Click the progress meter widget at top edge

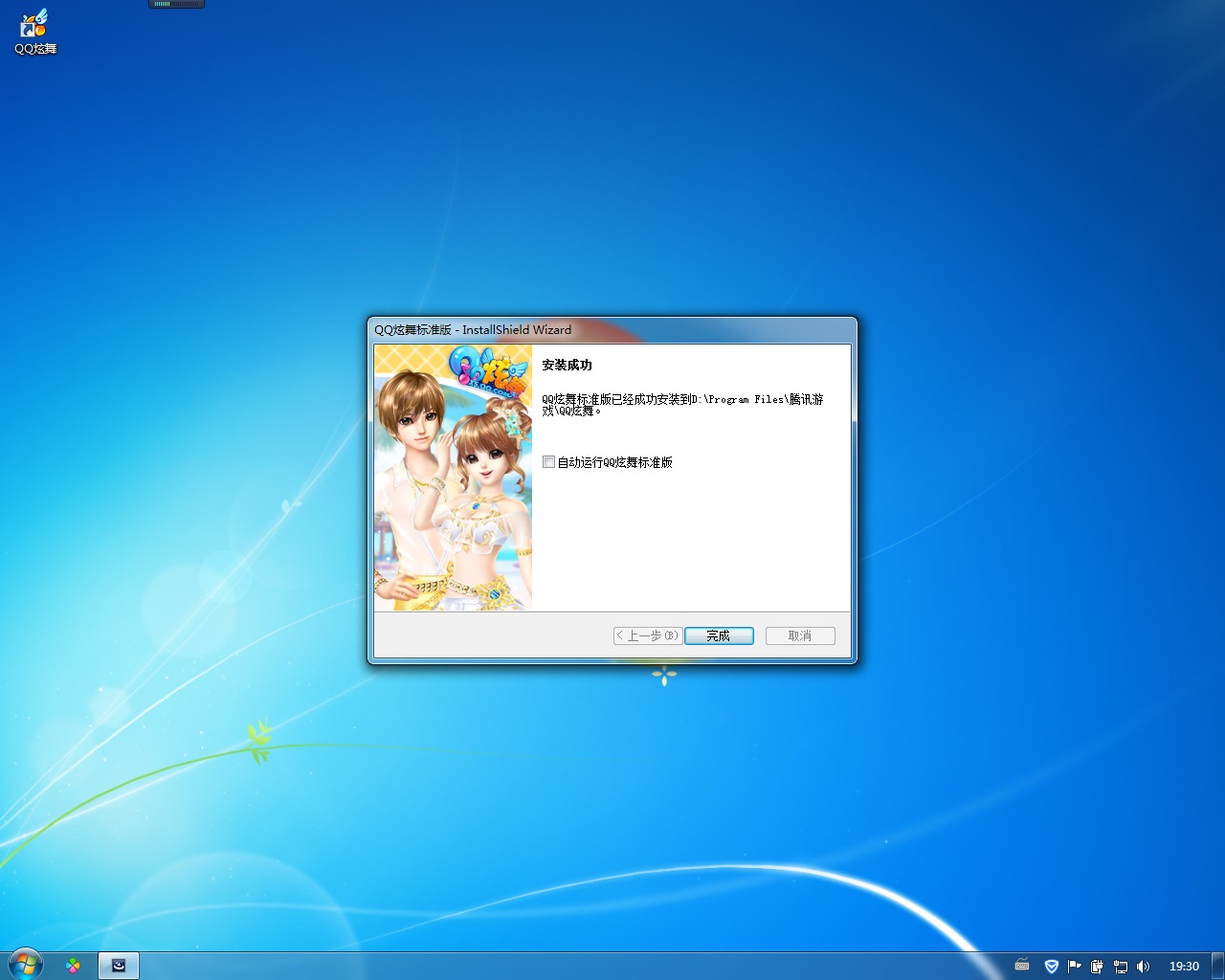pyautogui.click(x=176, y=4)
